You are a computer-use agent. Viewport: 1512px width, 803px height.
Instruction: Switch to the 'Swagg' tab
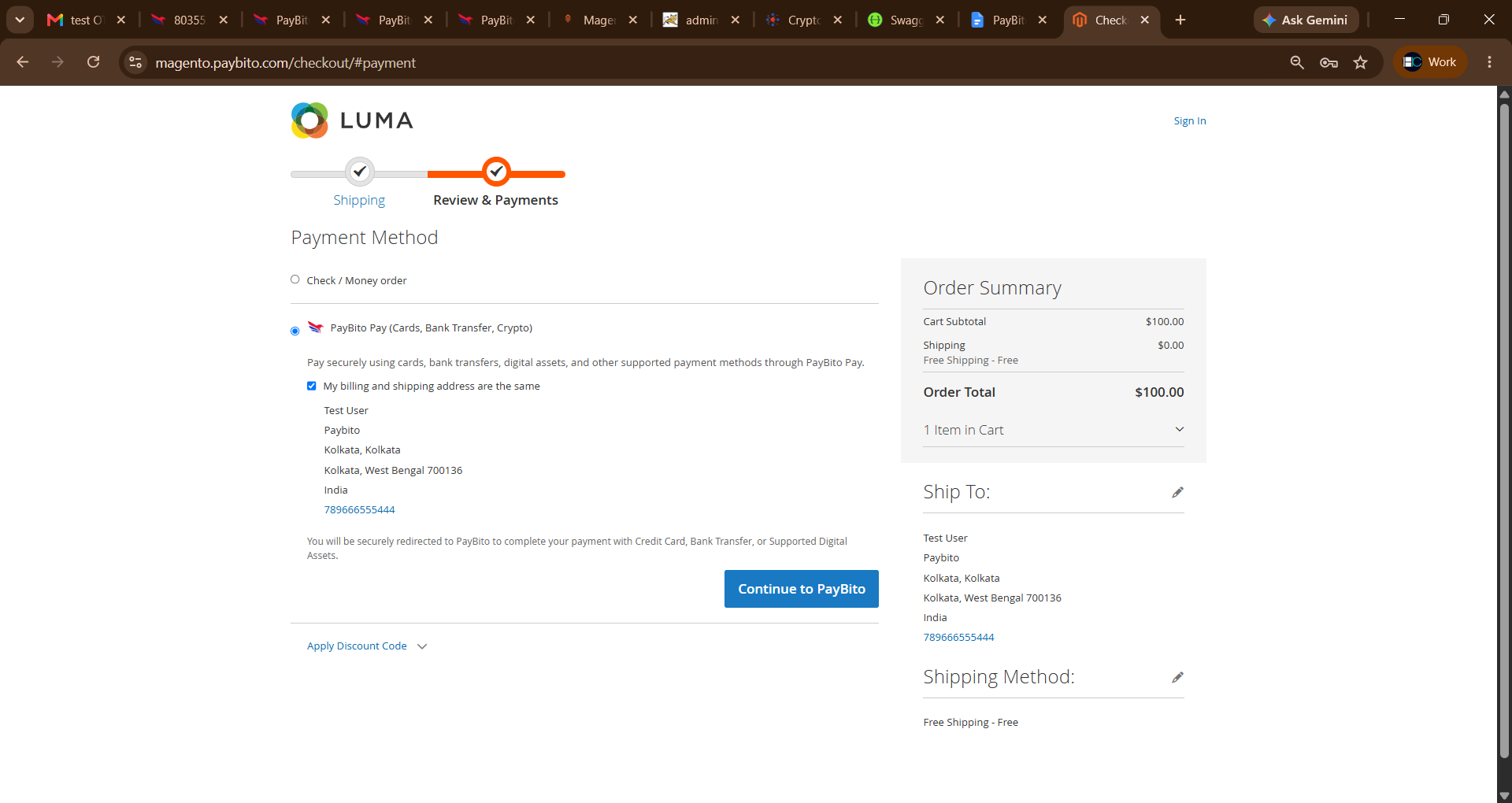coord(906,20)
